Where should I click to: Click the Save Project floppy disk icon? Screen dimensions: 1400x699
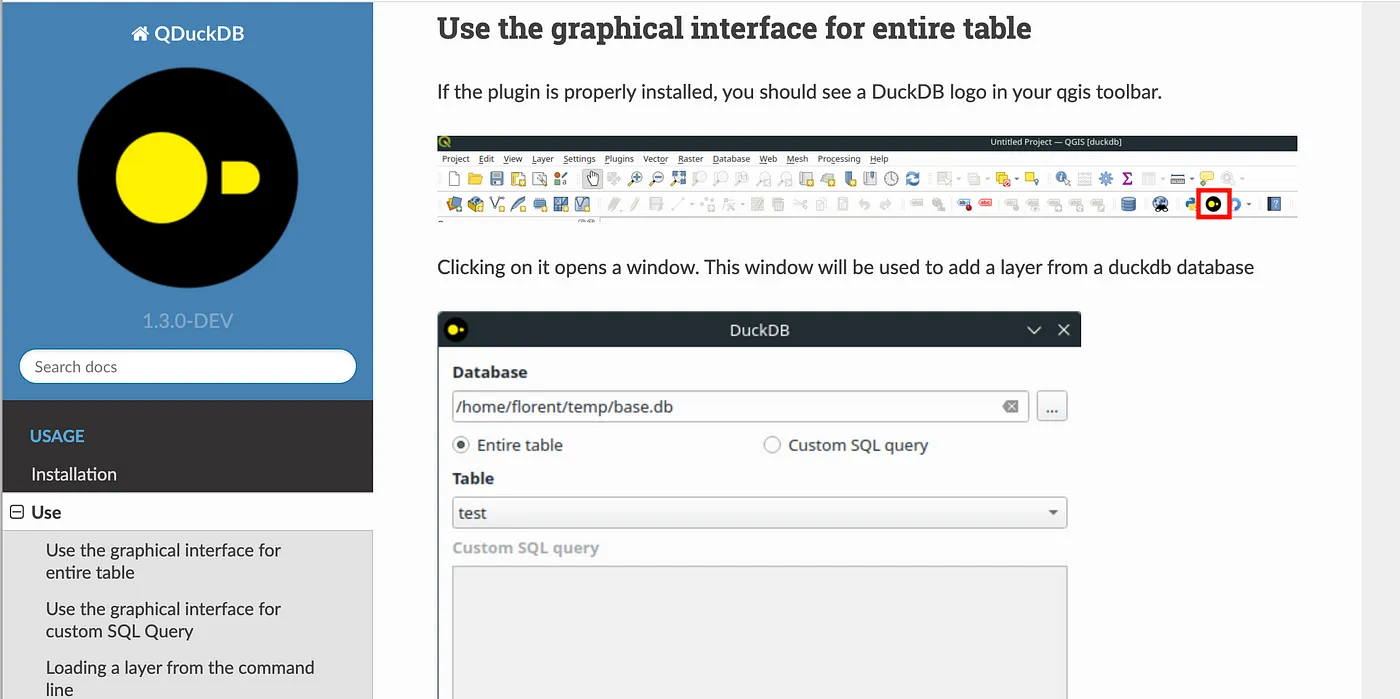point(497,179)
